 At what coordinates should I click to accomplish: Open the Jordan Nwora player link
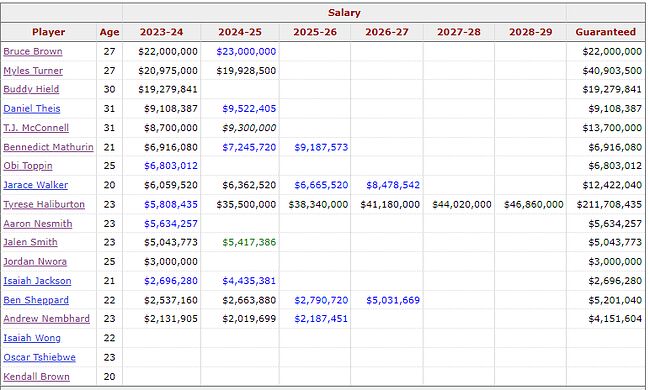click(35, 262)
